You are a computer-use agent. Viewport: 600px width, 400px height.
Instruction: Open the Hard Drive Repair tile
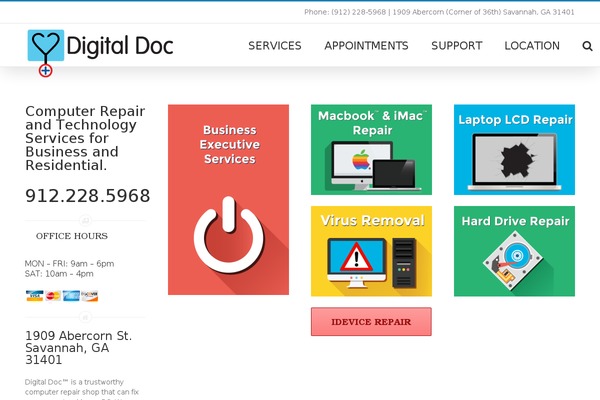514,251
